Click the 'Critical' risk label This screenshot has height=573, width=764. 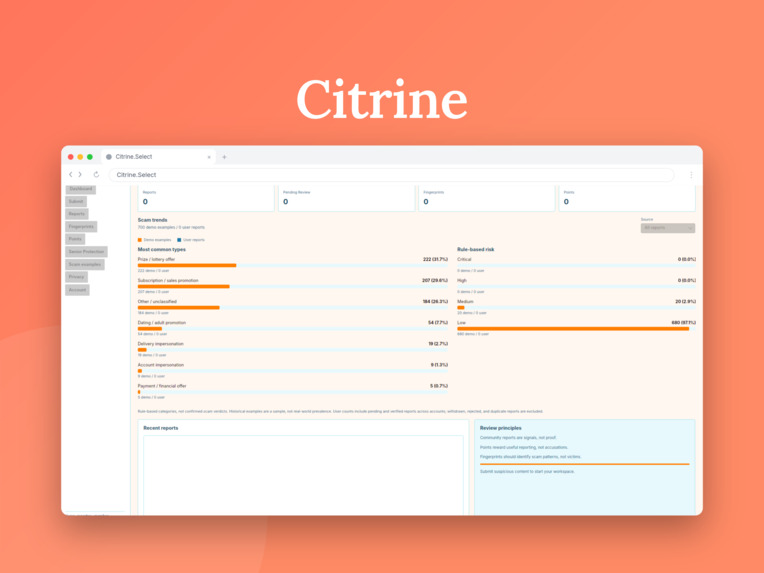pyautogui.click(x=464, y=259)
